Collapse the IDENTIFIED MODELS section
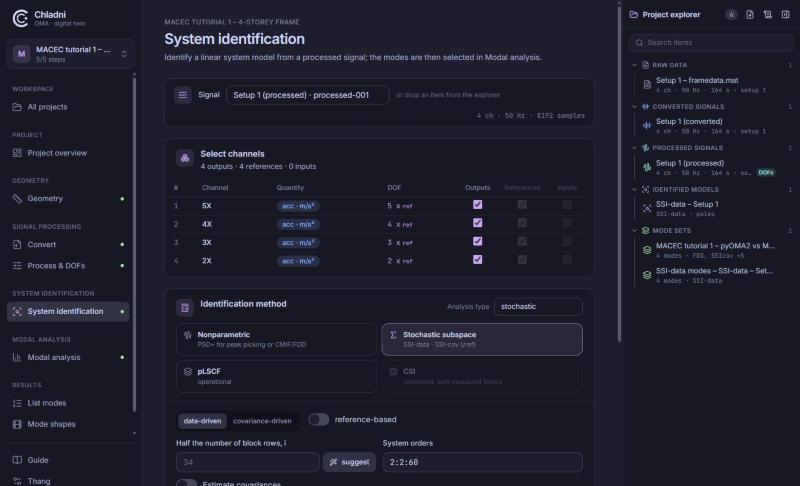Screen dimensions: 800x486 point(634,189)
